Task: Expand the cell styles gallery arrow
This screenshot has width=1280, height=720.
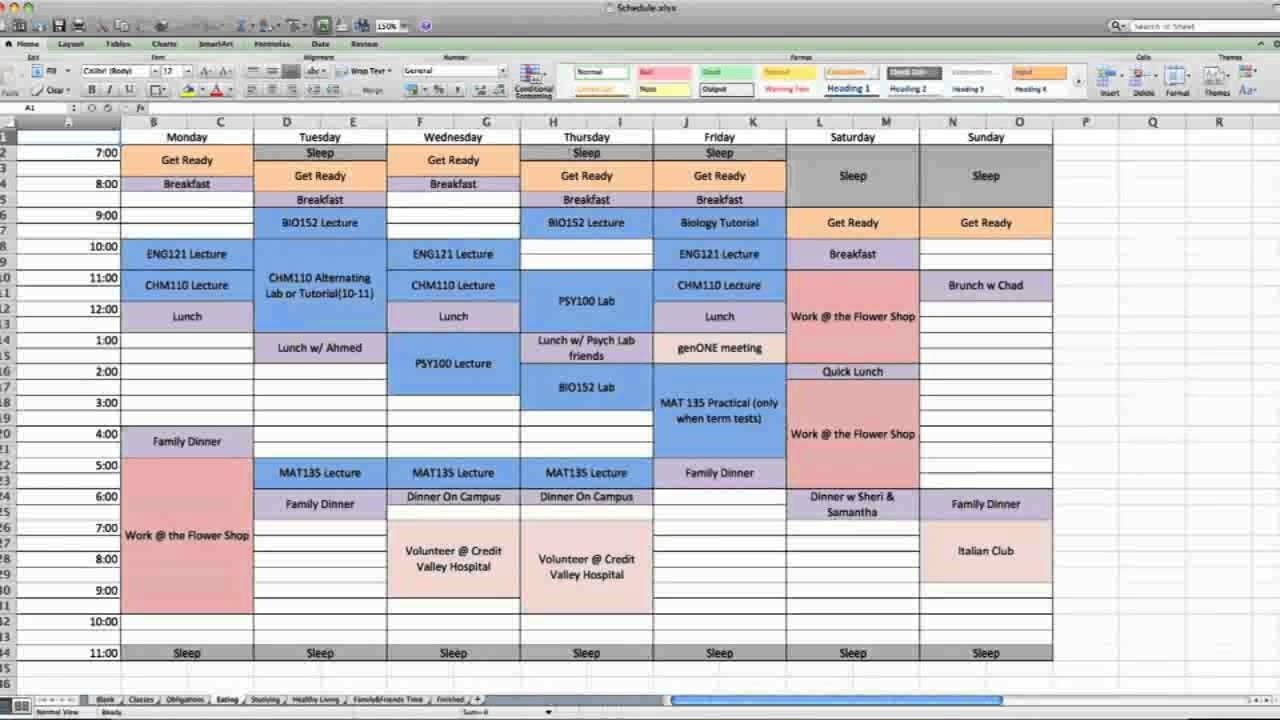Action: 1078,81
